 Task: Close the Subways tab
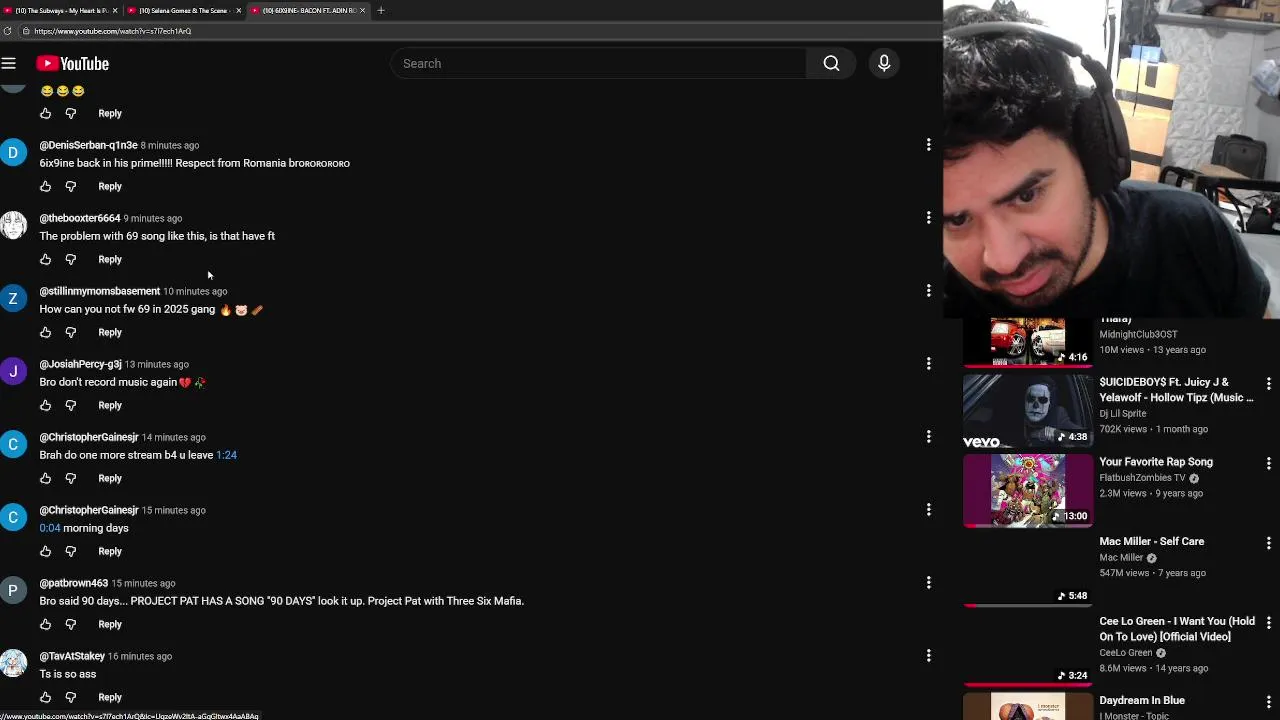click(115, 10)
